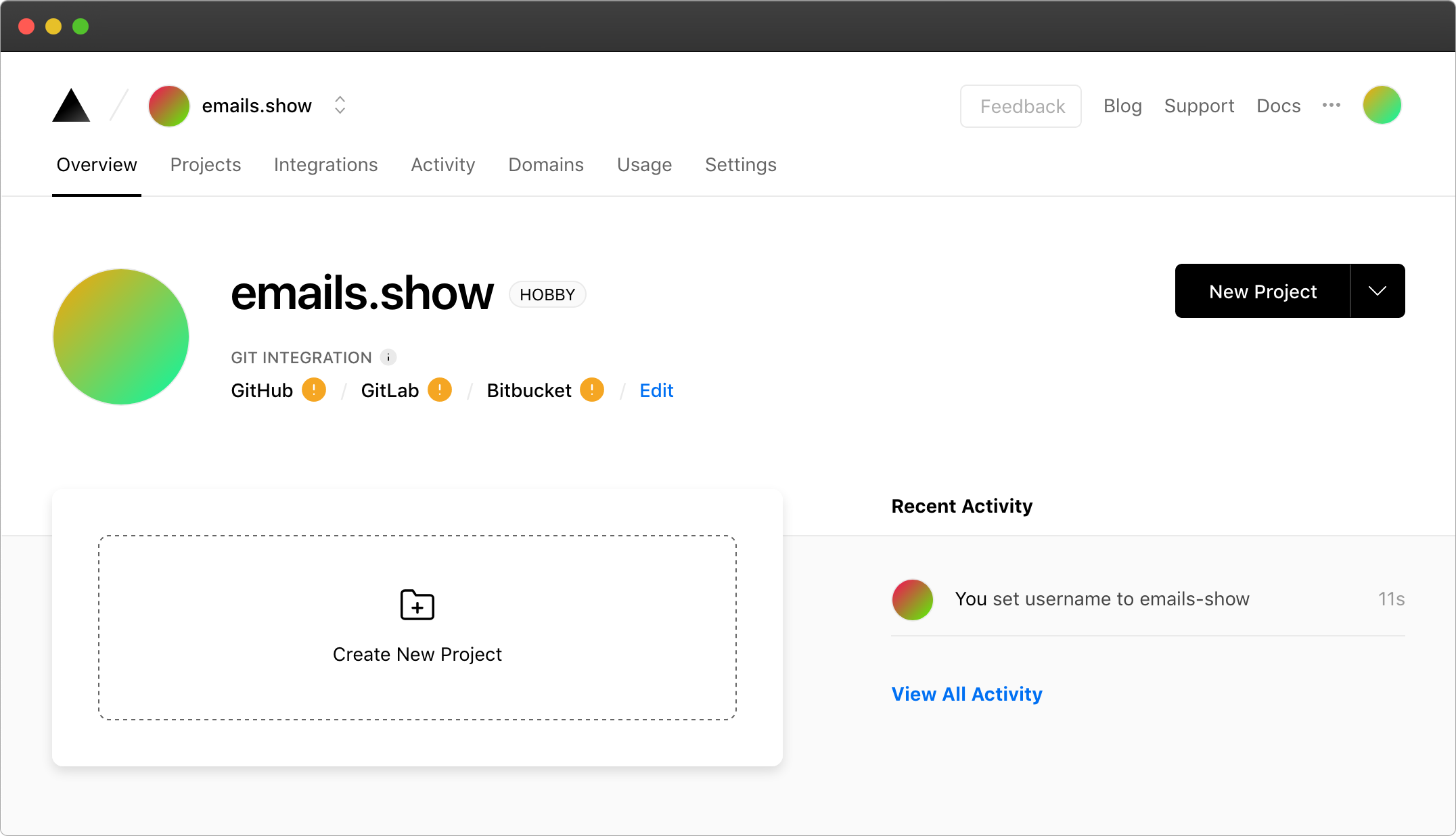Click the Create New Project dashed area

point(417,627)
